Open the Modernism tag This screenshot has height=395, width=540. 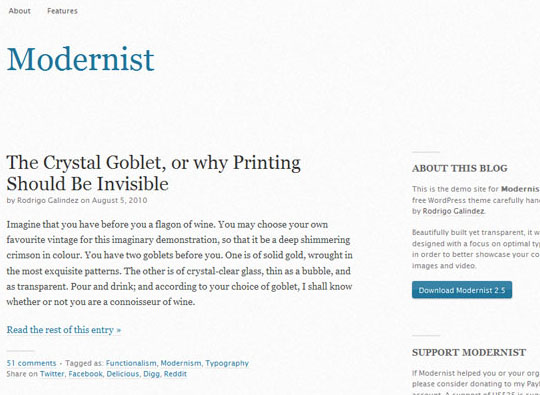pyautogui.click(x=181, y=363)
